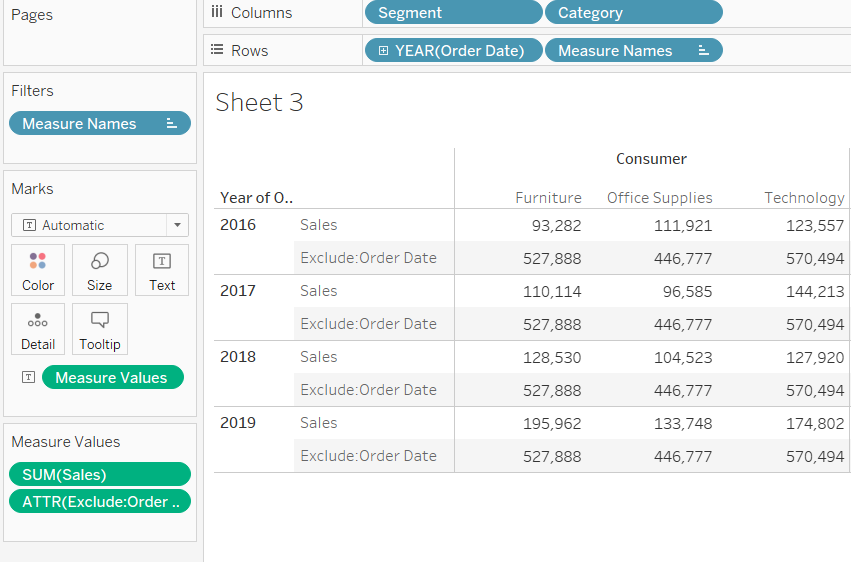Expand the YEAR(Order Date) plus icon
Image resolution: width=851 pixels, height=562 pixels.
(x=383, y=50)
